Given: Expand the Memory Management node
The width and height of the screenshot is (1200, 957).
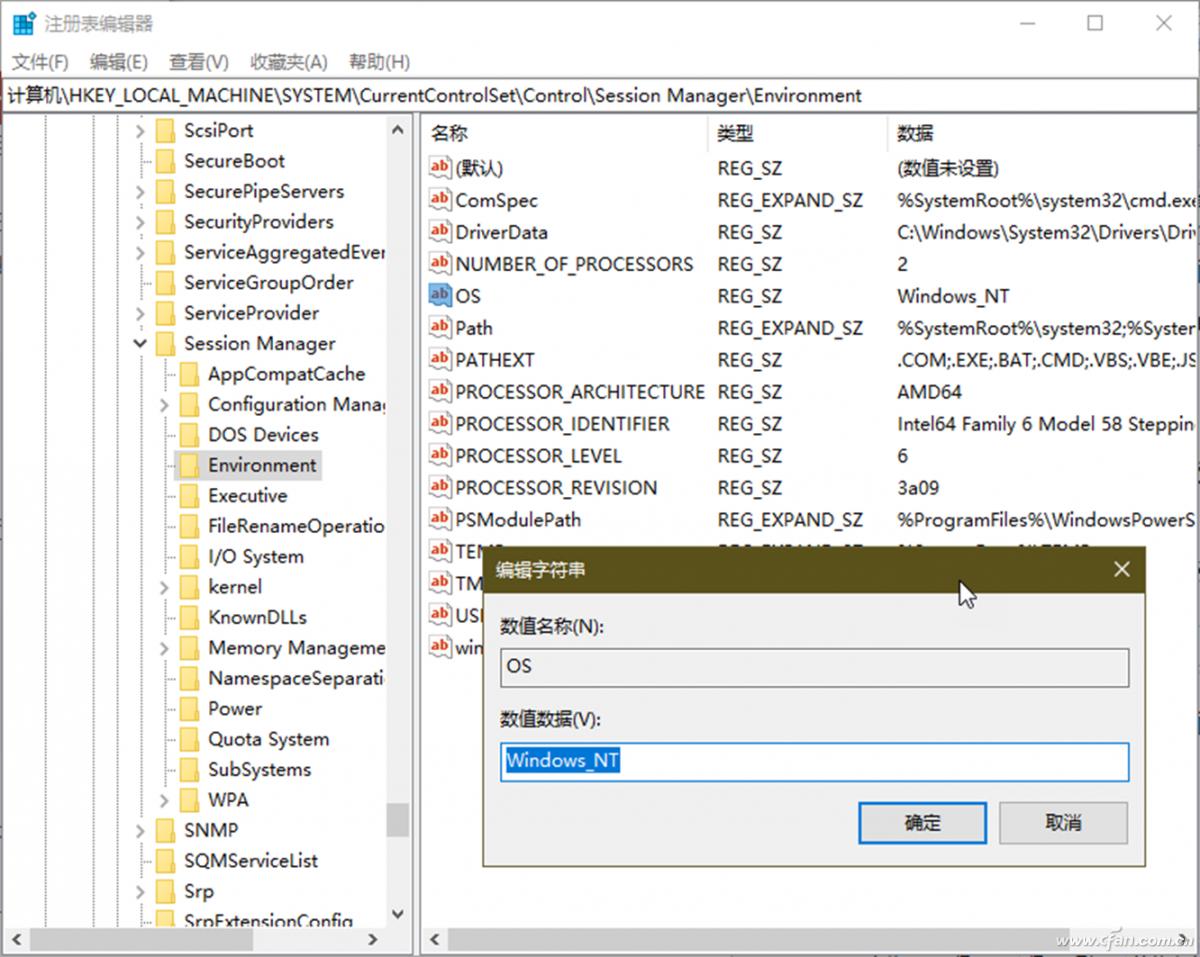Looking at the screenshot, I should tap(164, 647).
